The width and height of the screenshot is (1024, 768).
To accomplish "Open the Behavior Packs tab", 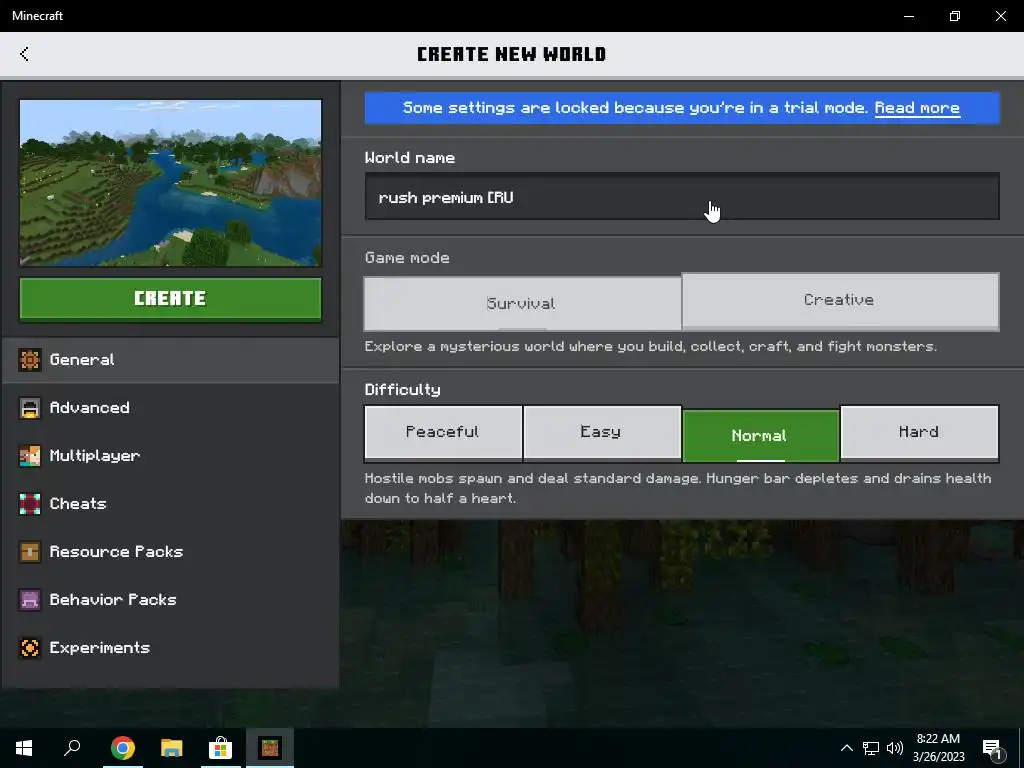I will click(x=170, y=600).
